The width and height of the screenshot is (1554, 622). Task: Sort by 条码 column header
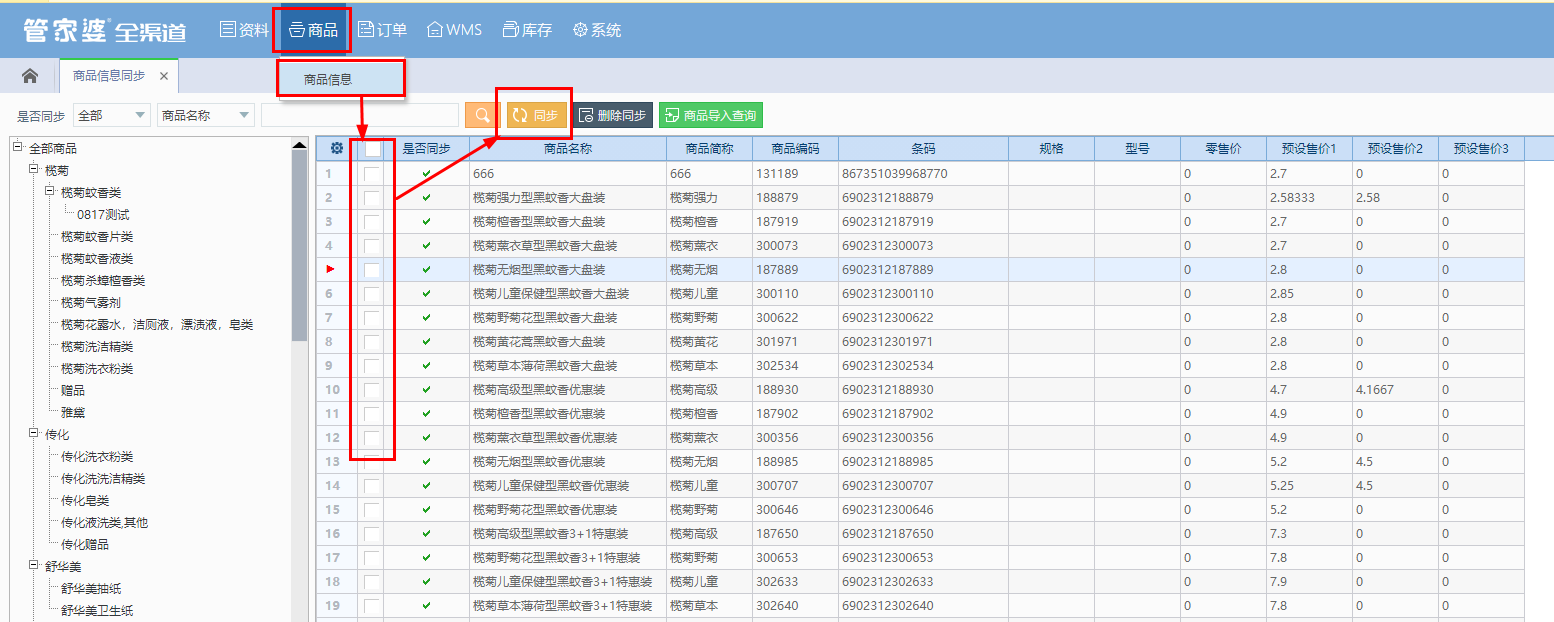923,149
